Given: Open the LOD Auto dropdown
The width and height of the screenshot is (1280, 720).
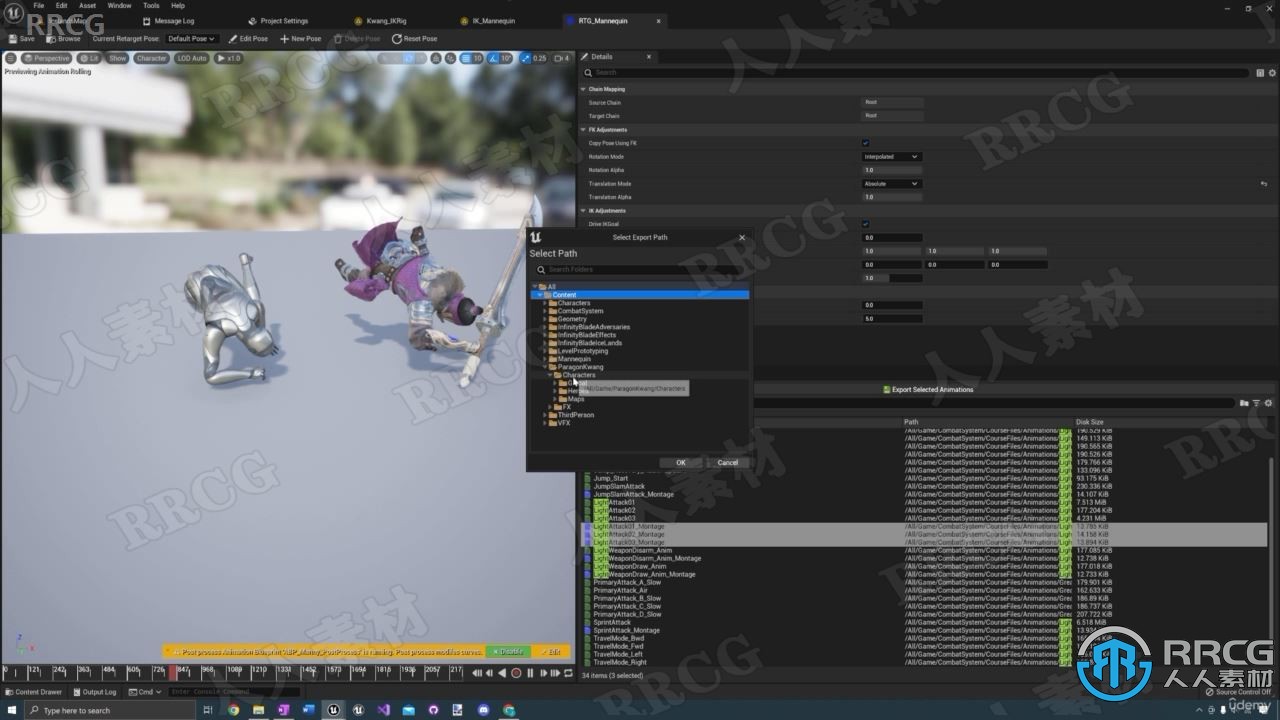Looking at the screenshot, I should pyautogui.click(x=192, y=58).
